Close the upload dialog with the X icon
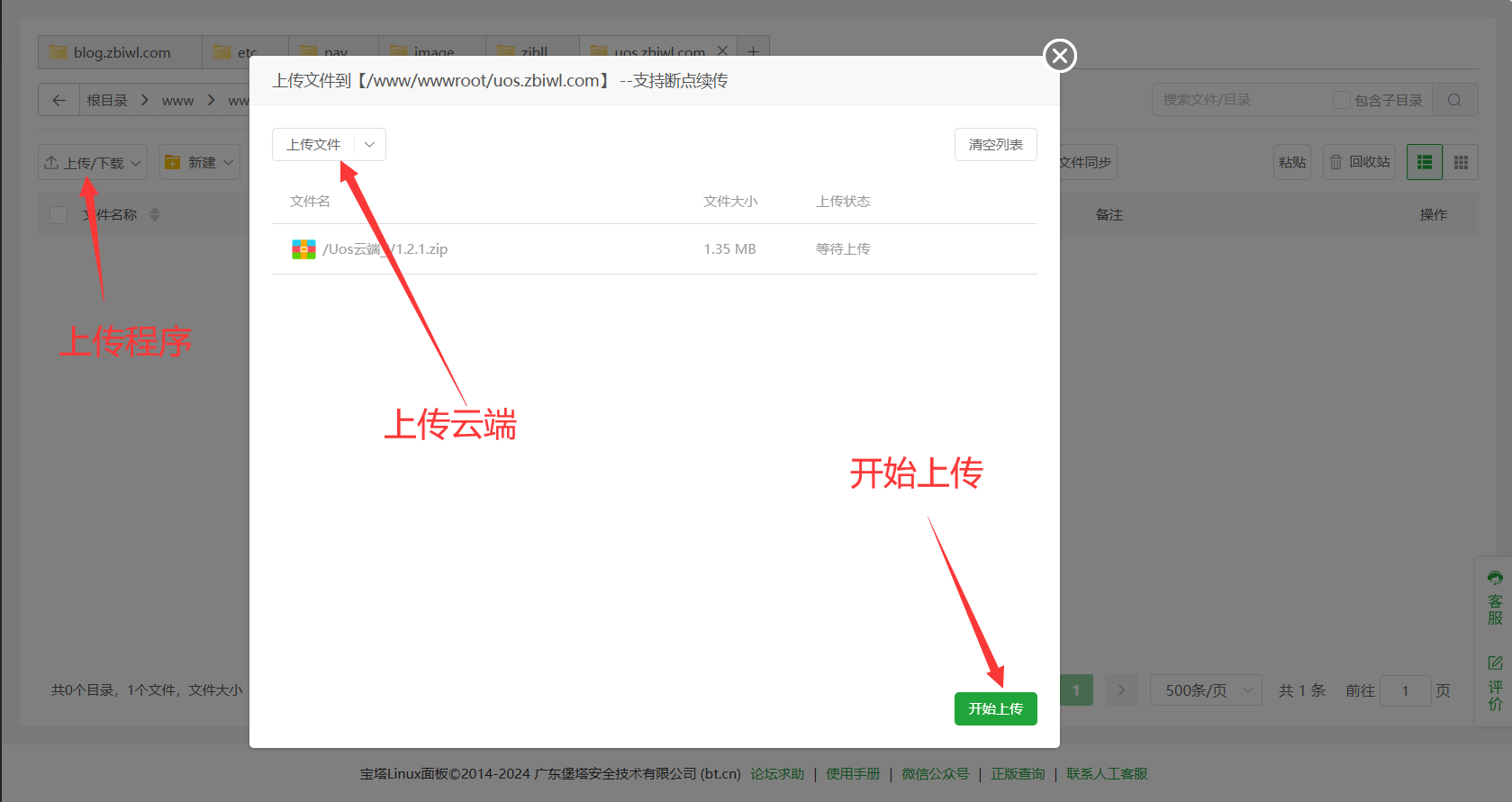This screenshot has height=802, width=1512. tap(1060, 56)
